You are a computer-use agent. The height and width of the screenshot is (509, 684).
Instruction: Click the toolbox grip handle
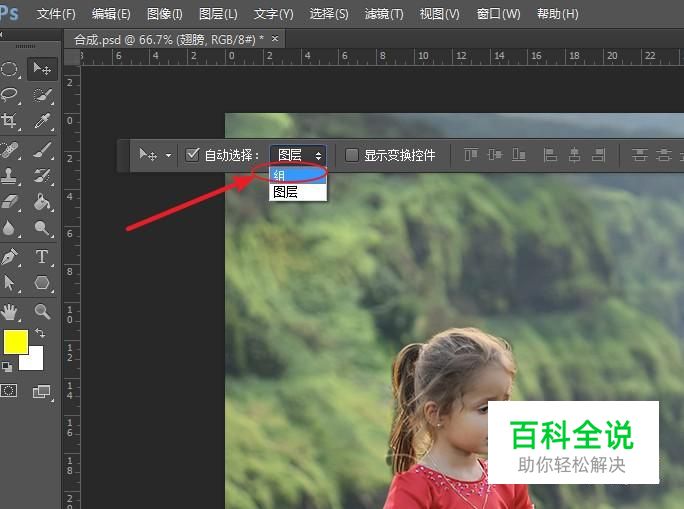tap(25, 46)
